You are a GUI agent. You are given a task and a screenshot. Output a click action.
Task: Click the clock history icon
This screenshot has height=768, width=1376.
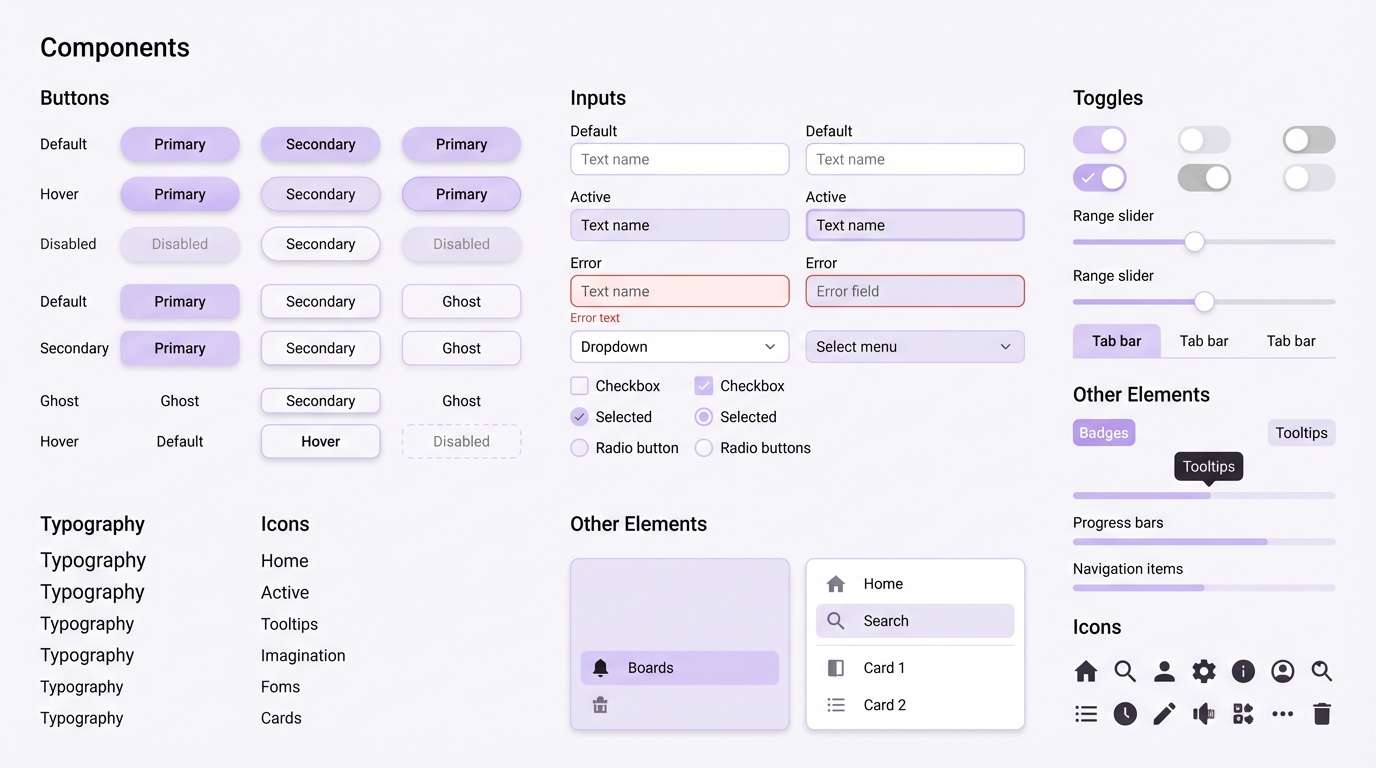tap(1125, 713)
